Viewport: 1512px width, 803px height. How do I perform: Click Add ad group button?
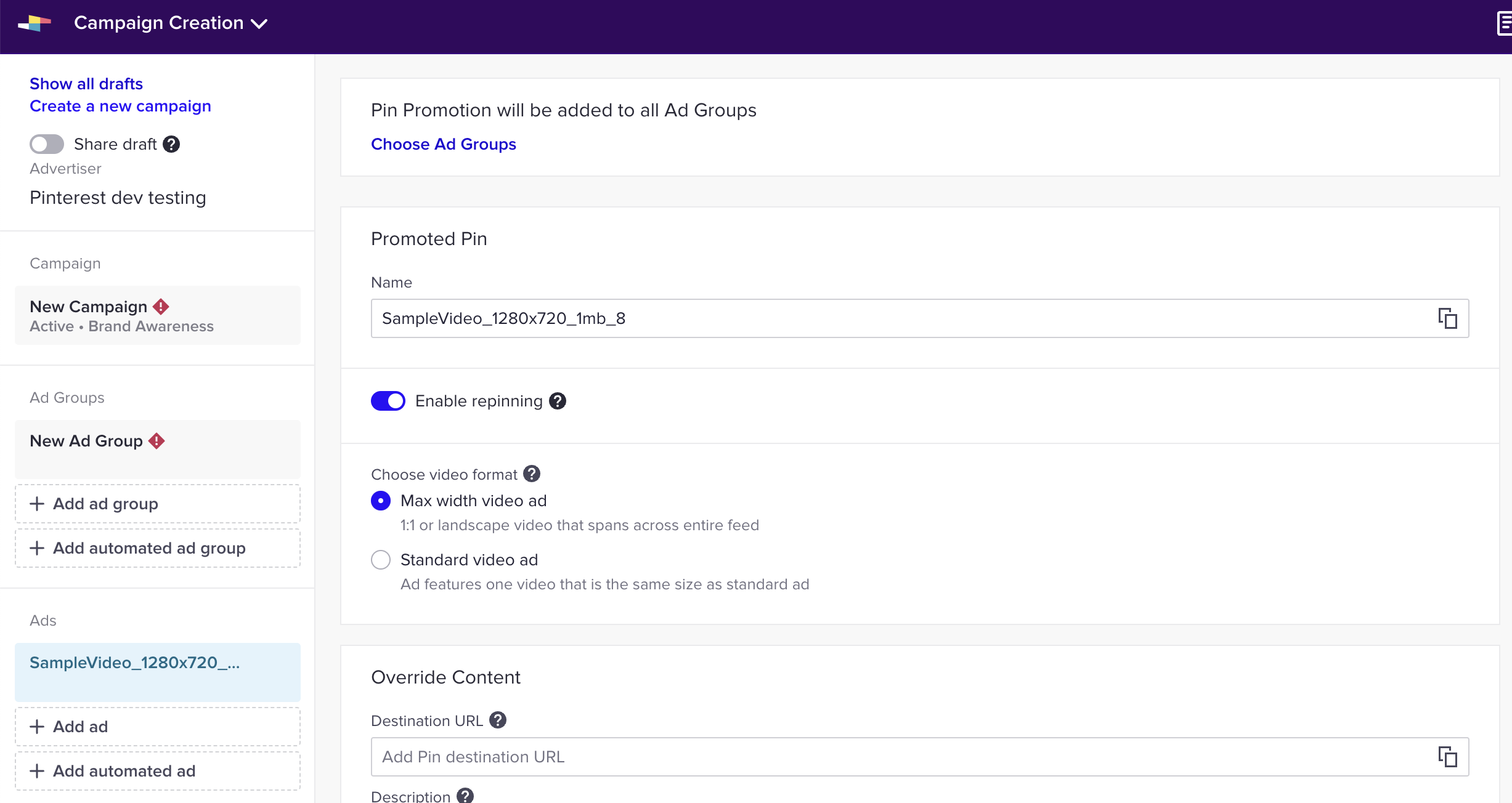(158, 504)
